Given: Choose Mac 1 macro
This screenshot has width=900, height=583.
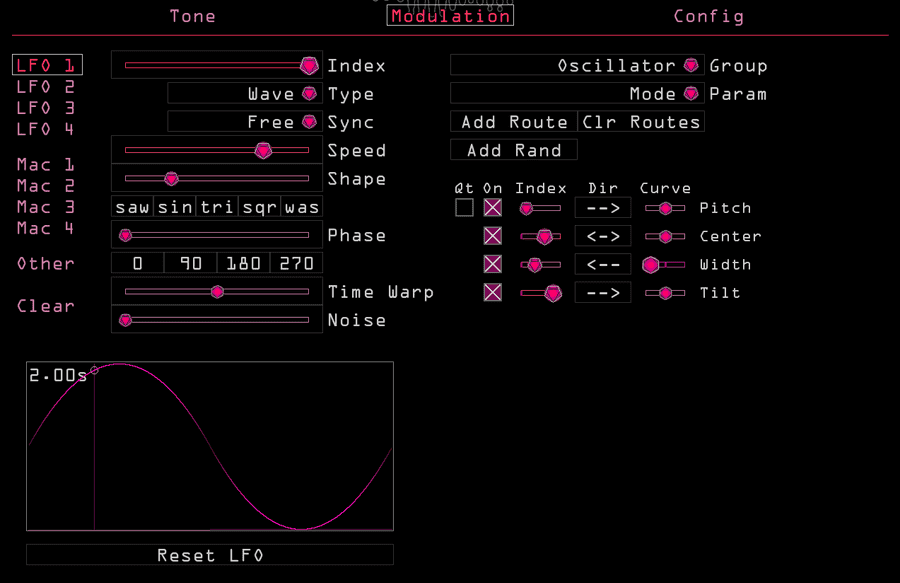Looking at the screenshot, I should coord(45,165).
